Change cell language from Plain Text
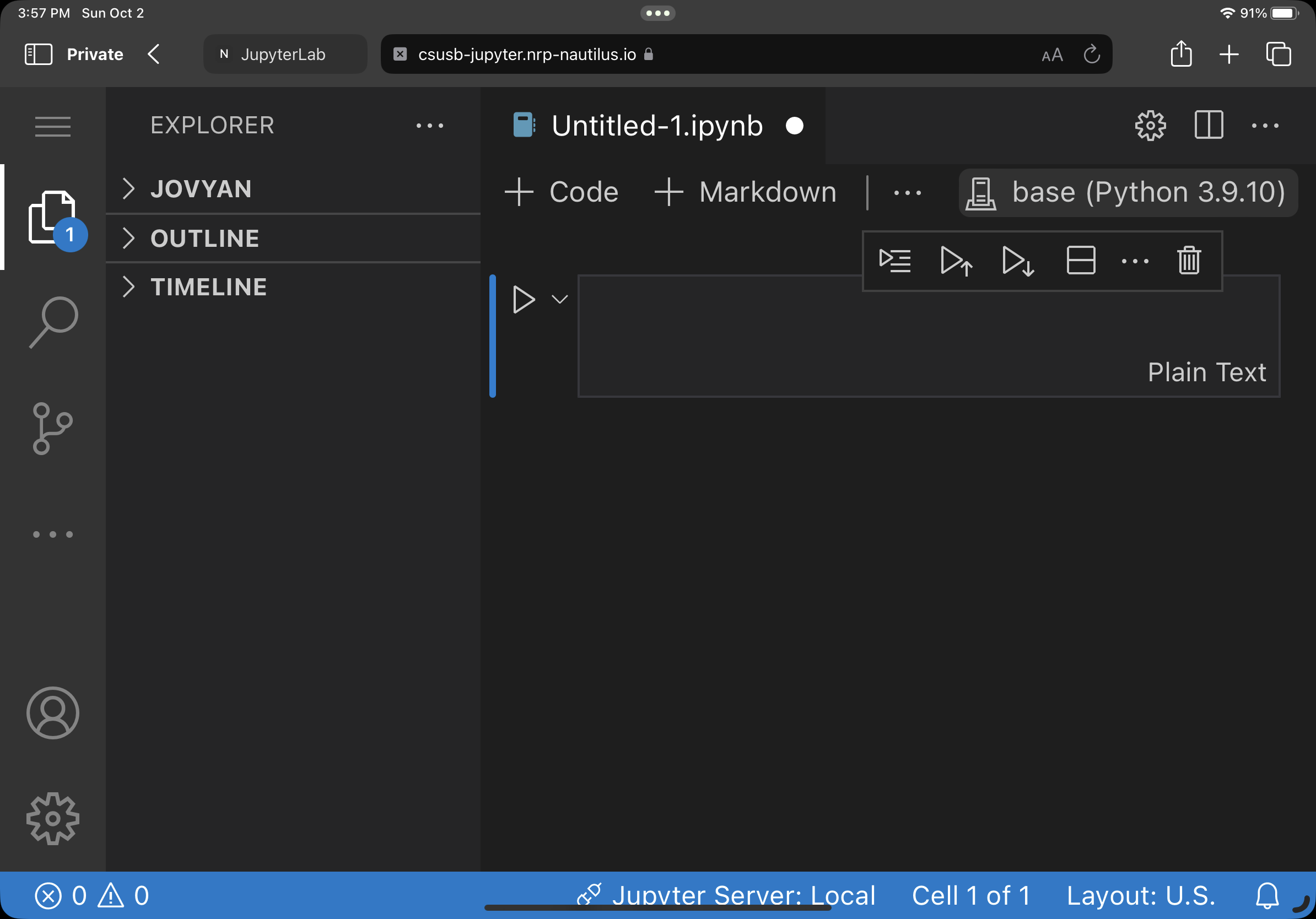The width and height of the screenshot is (1316, 919). click(1206, 372)
